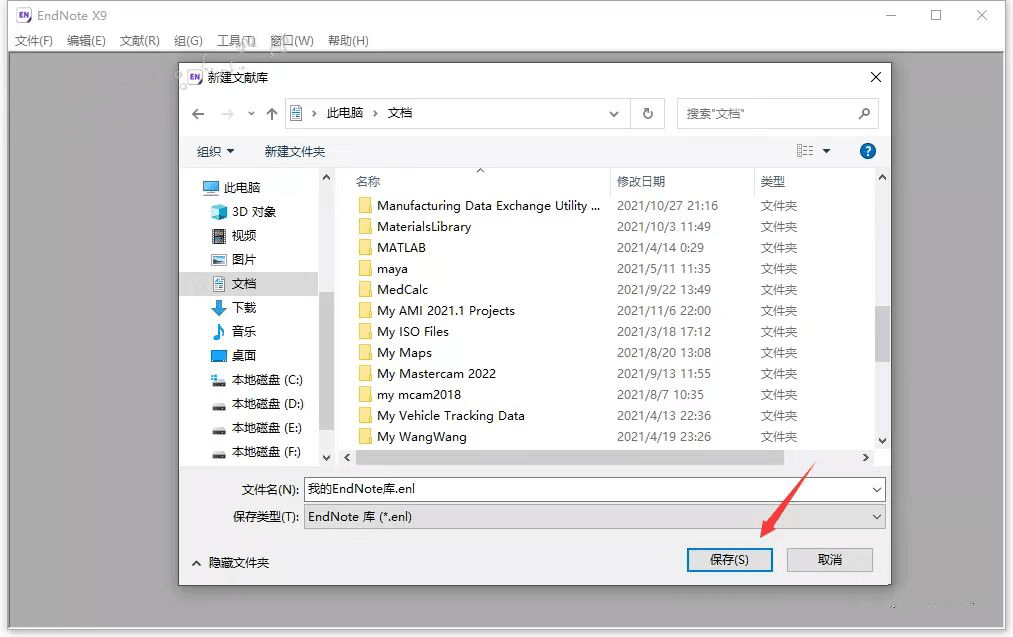
Task: Open 组(G) menu in EndNote
Action: pos(188,41)
